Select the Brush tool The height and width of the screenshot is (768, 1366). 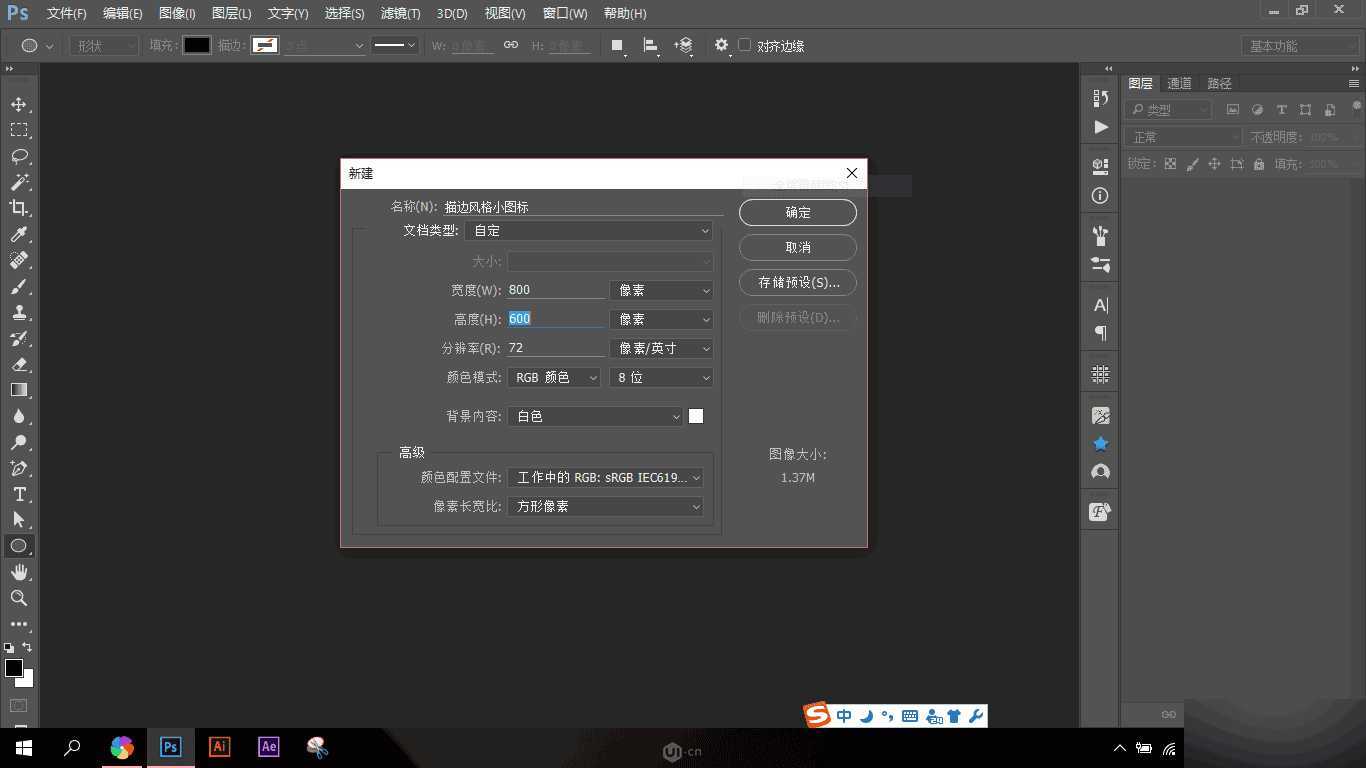(20, 286)
